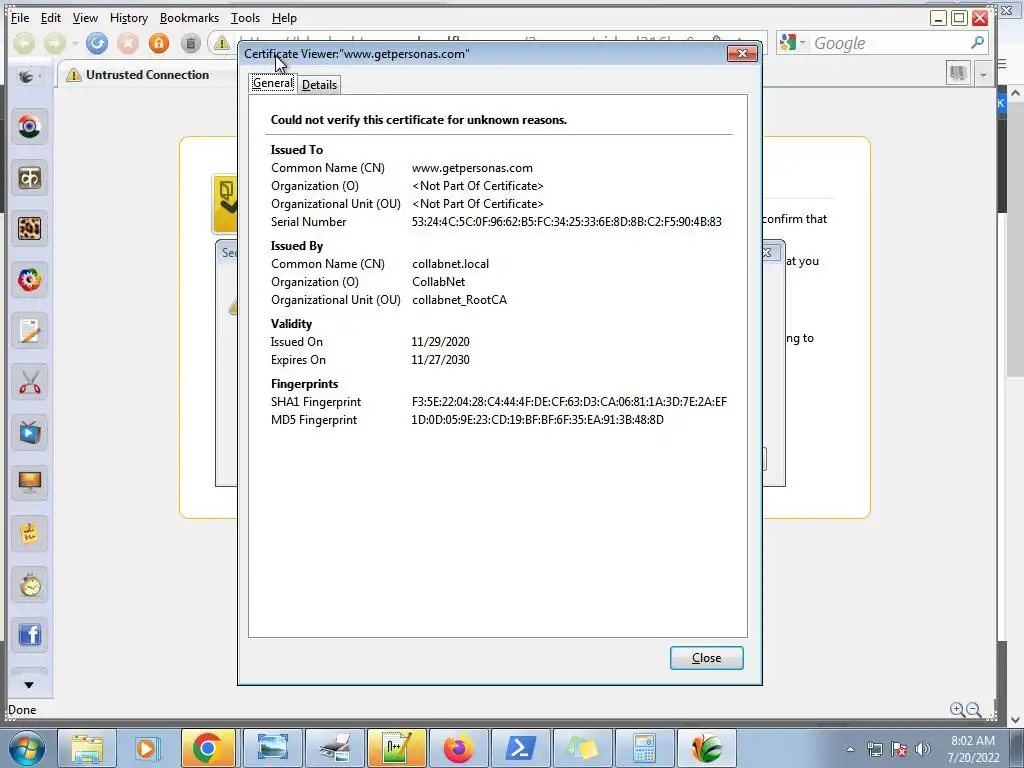This screenshot has width=1024, height=768.
Task: Open Calculator from the taskbar
Action: (644, 748)
